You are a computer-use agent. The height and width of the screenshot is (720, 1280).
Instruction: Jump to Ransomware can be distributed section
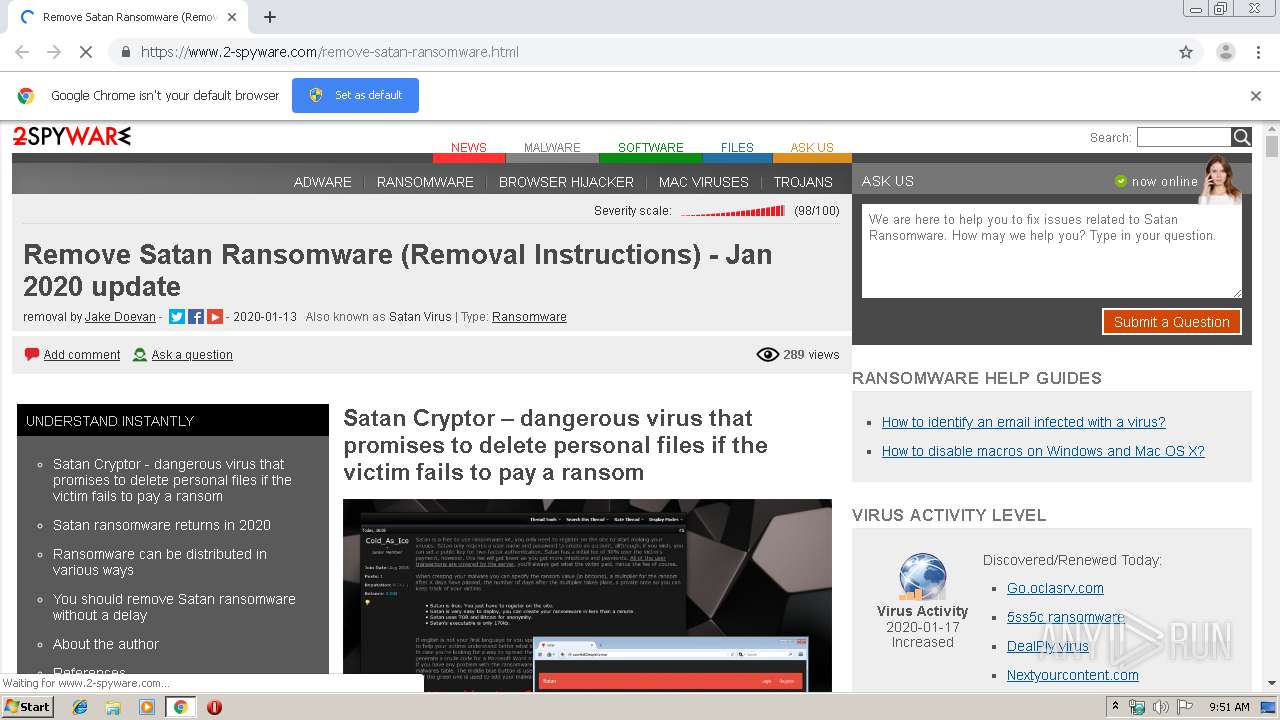[160, 562]
